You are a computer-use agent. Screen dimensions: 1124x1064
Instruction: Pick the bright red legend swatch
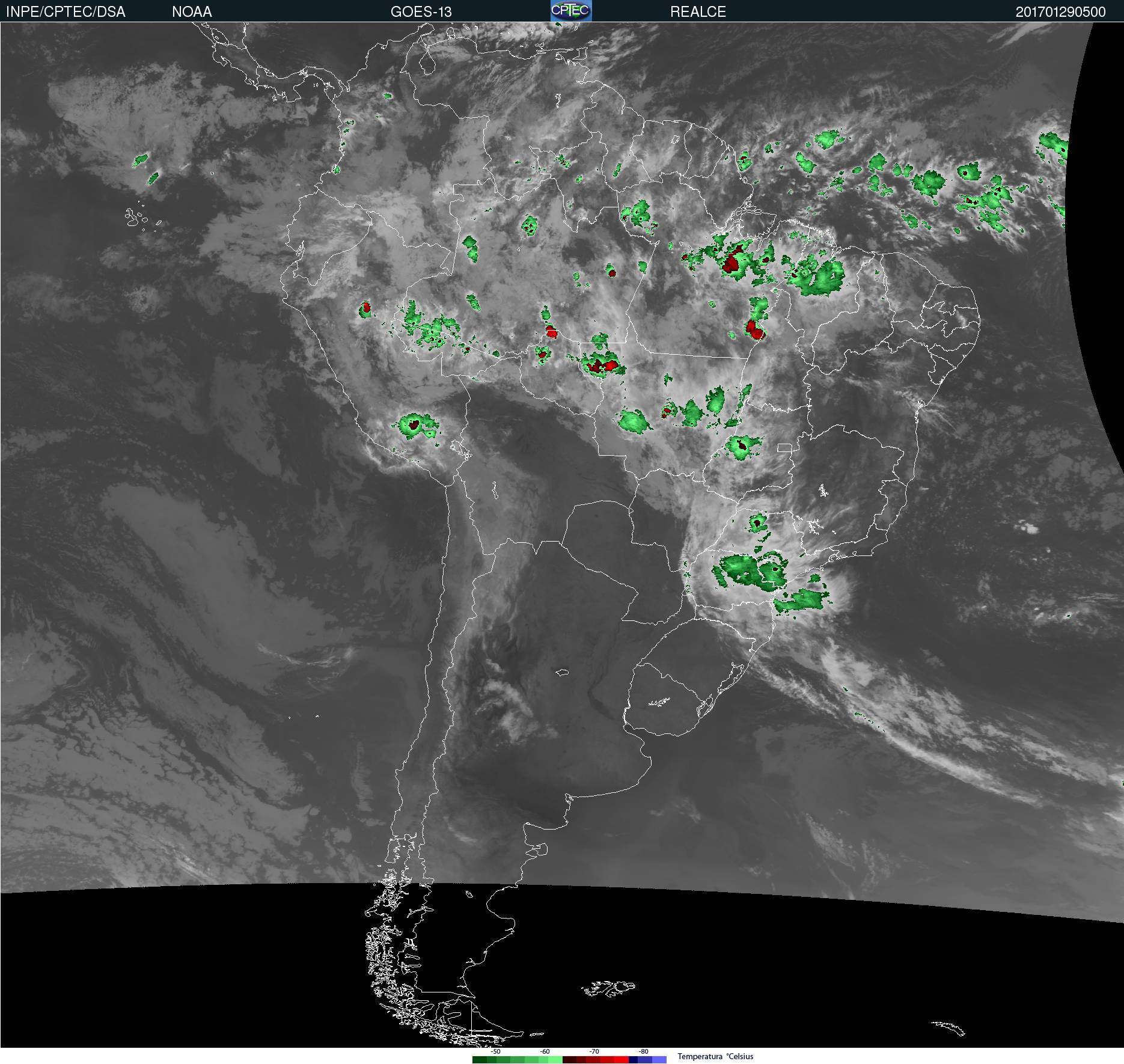pyautogui.click(x=622, y=1060)
